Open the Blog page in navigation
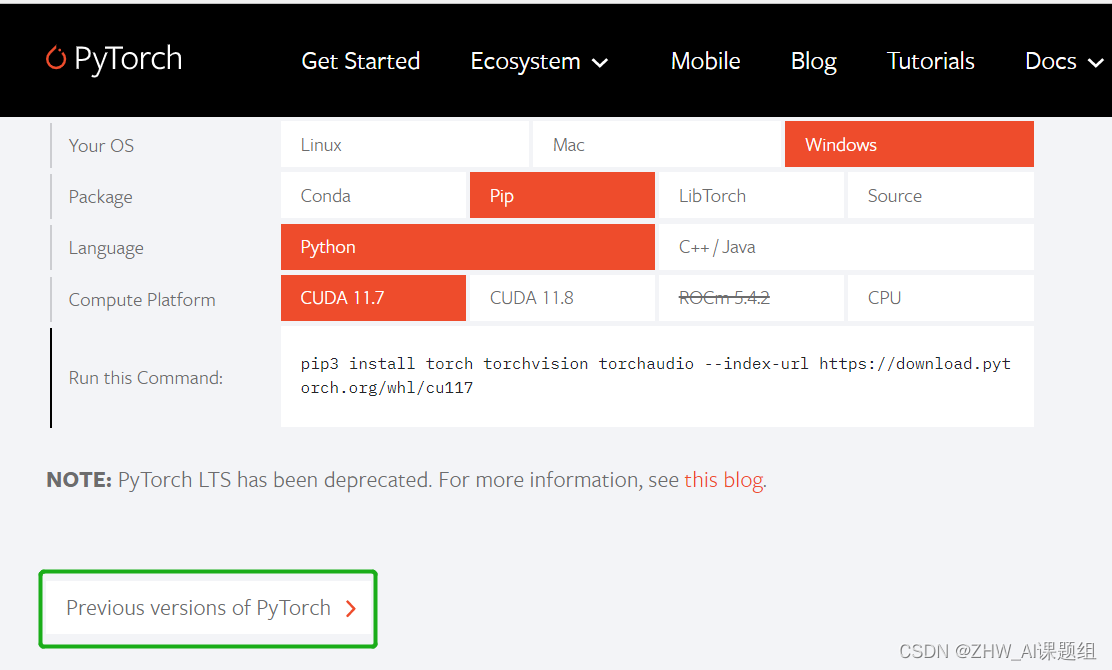The width and height of the screenshot is (1112, 670). point(813,62)
